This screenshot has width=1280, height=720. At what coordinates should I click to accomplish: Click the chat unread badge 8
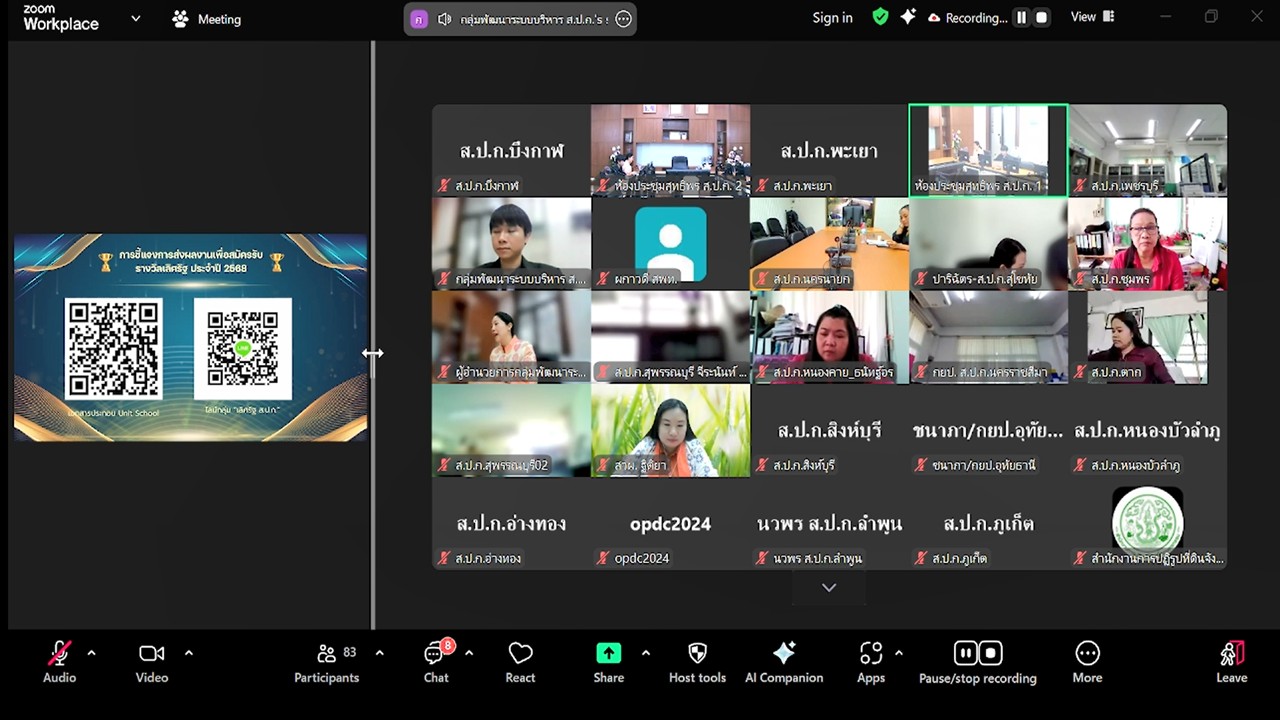tap(447, 646)
